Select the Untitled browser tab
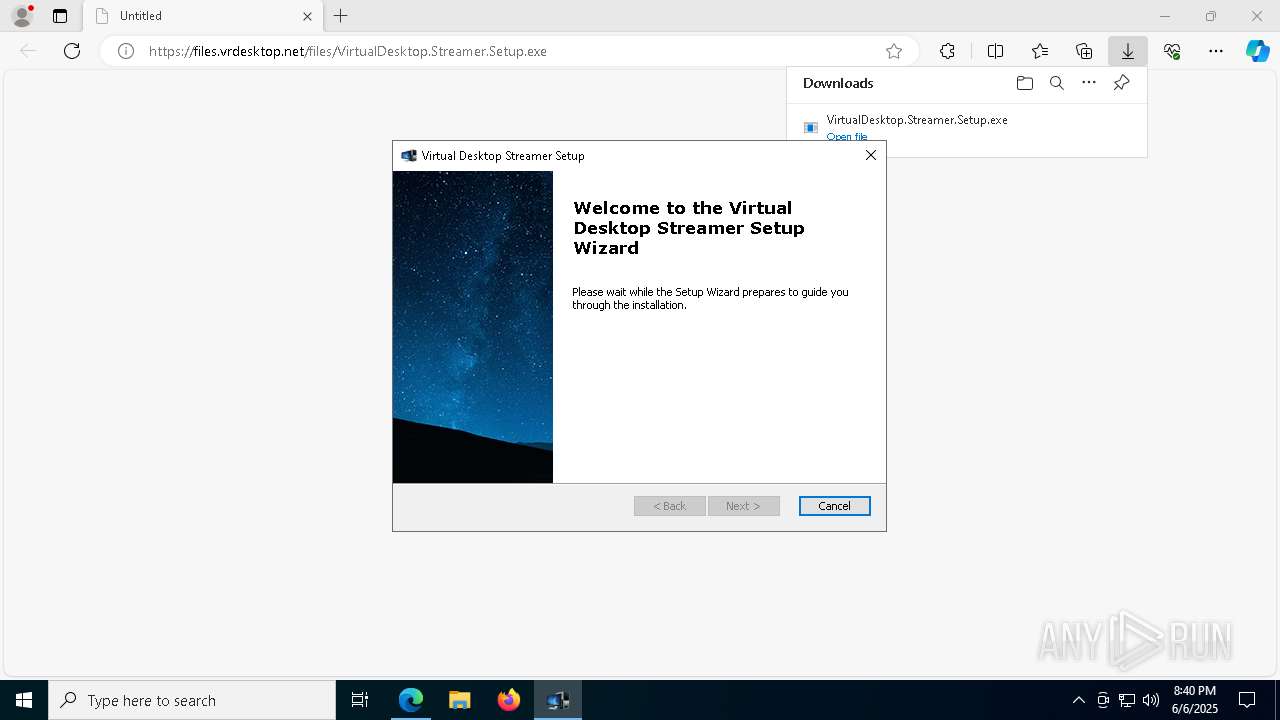 click(x=203, y=16)
